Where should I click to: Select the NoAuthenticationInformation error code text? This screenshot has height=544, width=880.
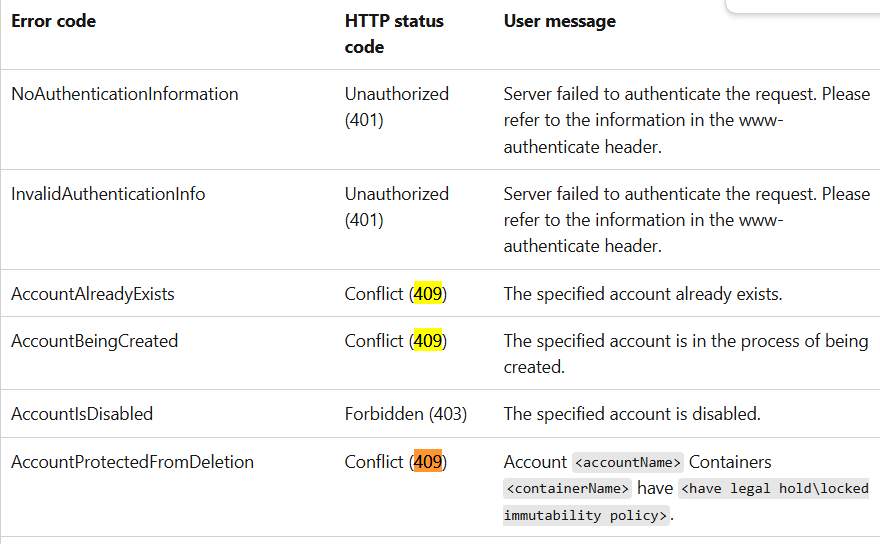tap(125, 94)
